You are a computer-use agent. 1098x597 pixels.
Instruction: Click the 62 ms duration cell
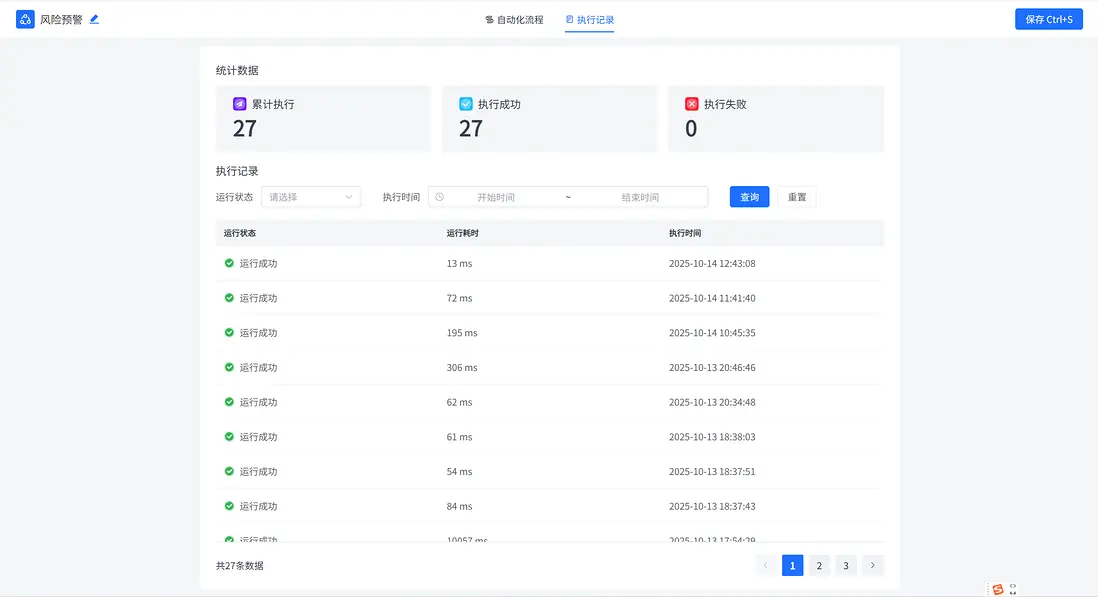pyautogui.click(x=459, y=402)
